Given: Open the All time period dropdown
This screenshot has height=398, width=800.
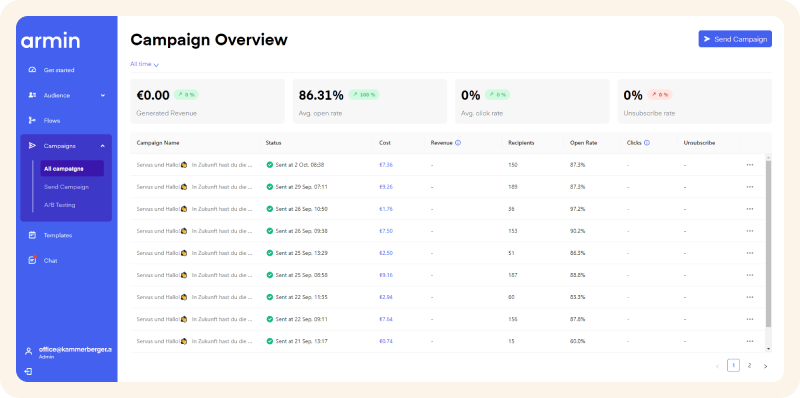Looking at the screenshot, I should [x=144, y=64].
